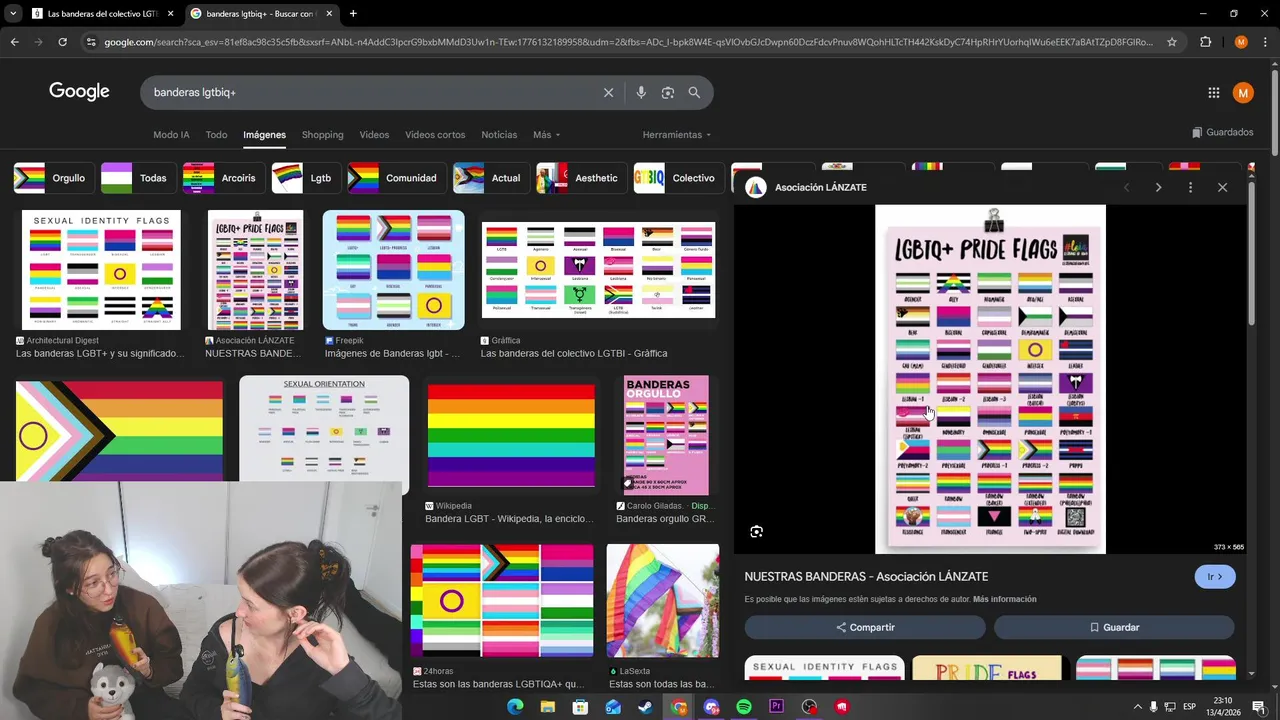
Task: Close the image preview panel
Action: coord(1222,187)
